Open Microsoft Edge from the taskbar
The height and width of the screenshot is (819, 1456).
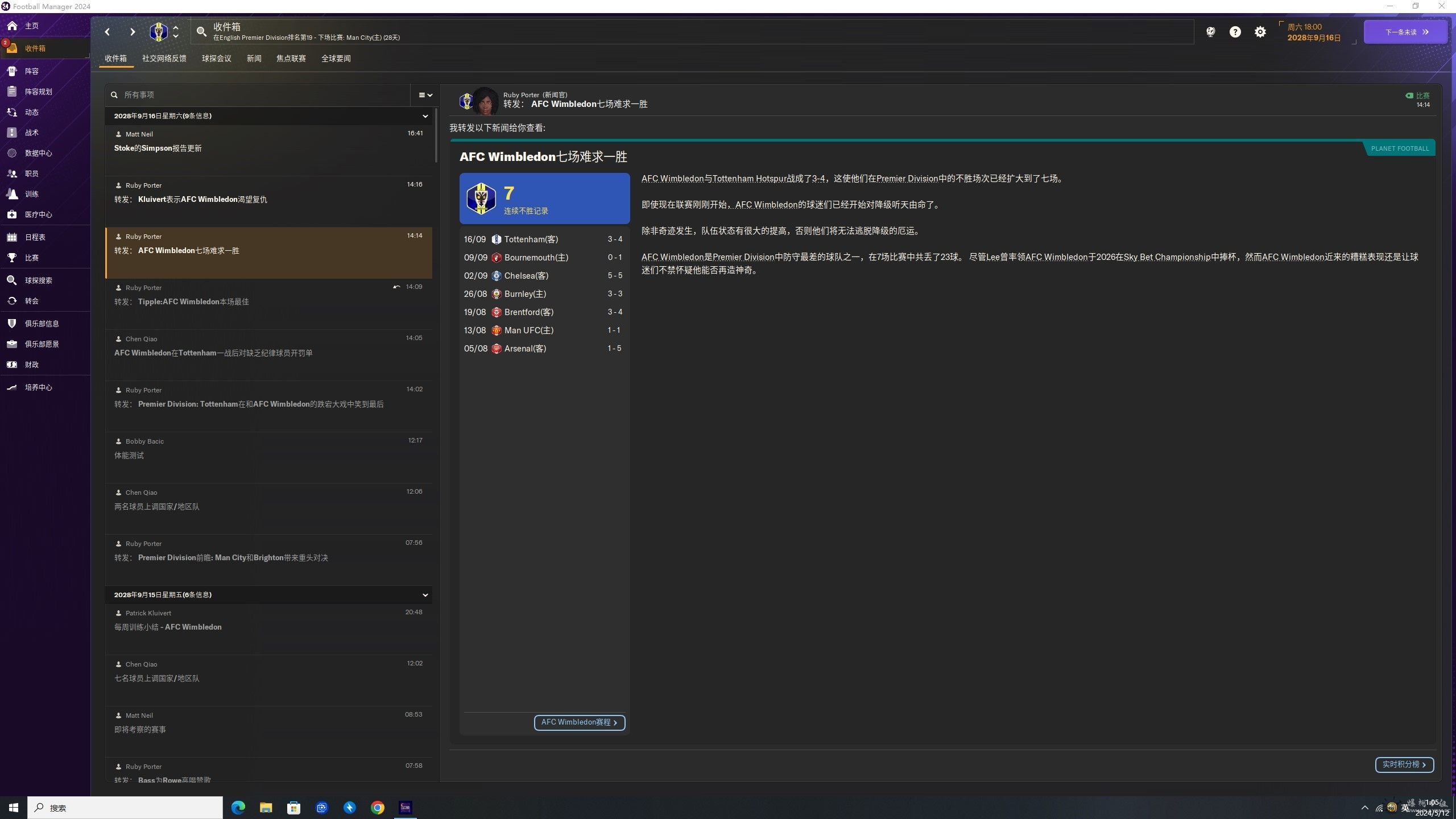[238, 808]
